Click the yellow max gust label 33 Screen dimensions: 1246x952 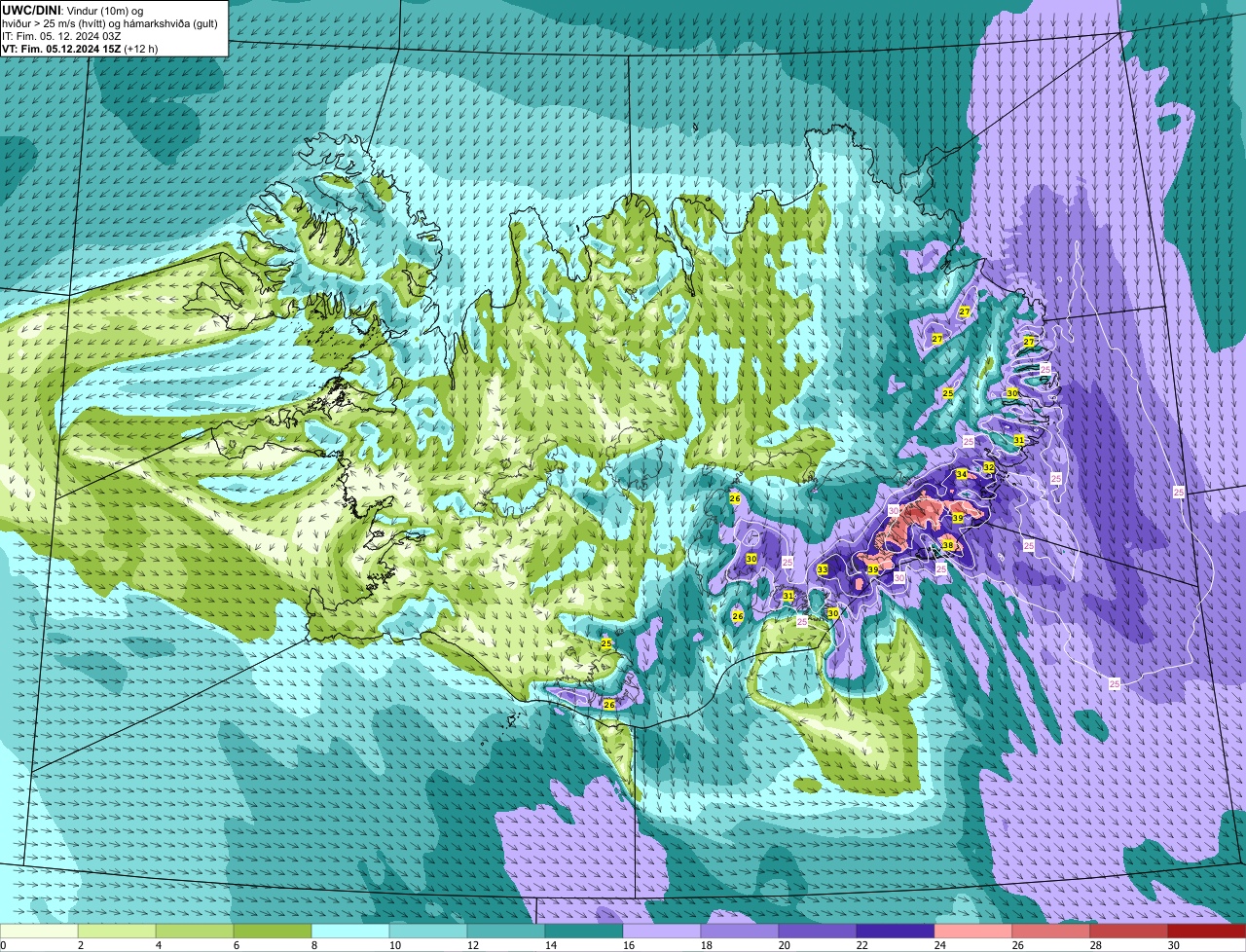823,569
